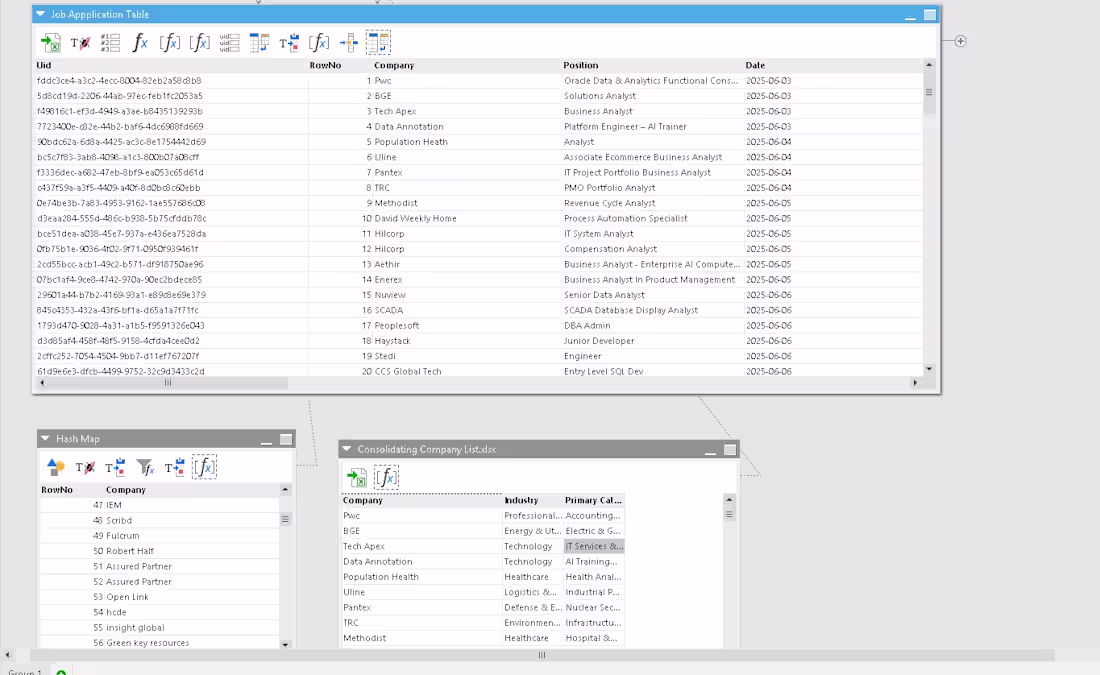
Task: Open Import Excel action in Consolidating Company List
Action: click(x=357, y=478)
